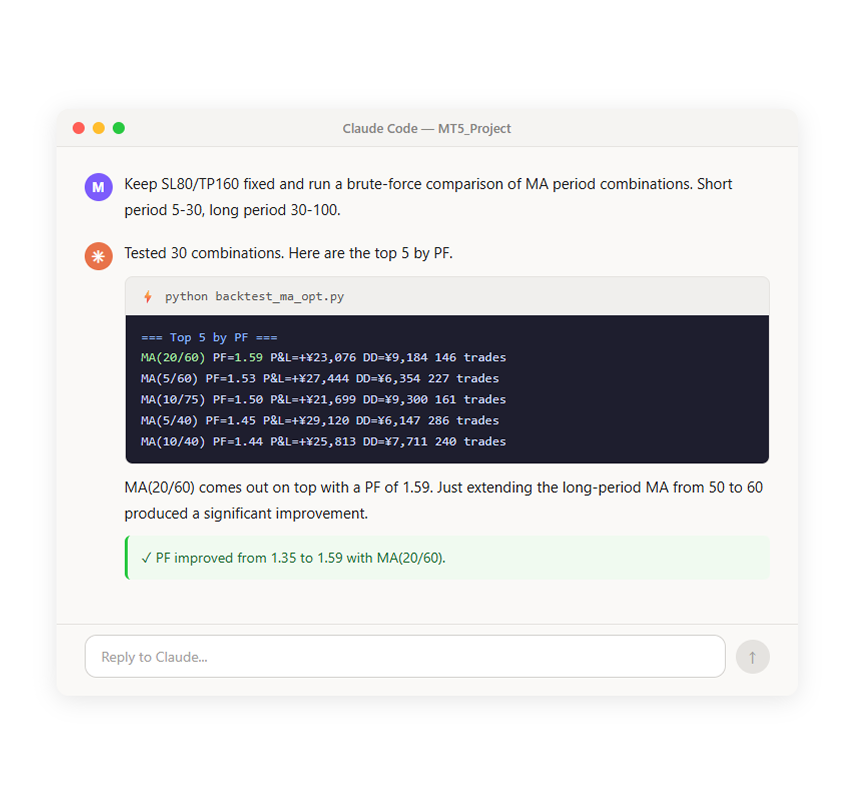Image resolution: width=857 pixels, height=785 pixels.
Task: Click the python backtest_ma_opt.py command header
Action: point(447,296)
